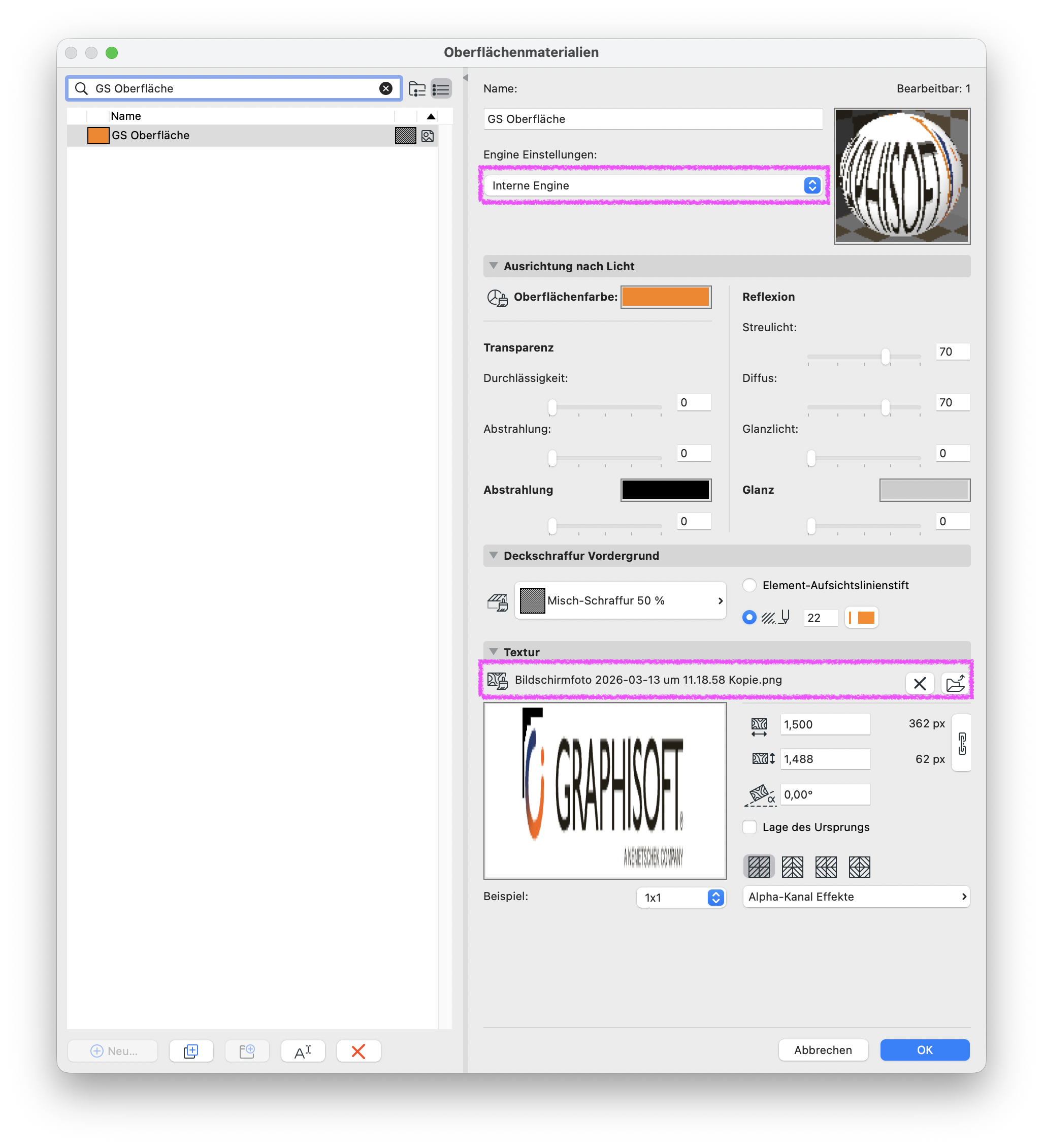Click the duplicate surface icon button
Screen dimensions: 1043x1148
click(191, 1050)
